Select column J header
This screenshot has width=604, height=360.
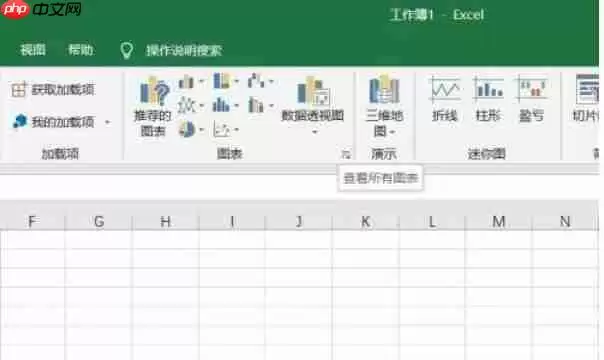tap(299, 221)
